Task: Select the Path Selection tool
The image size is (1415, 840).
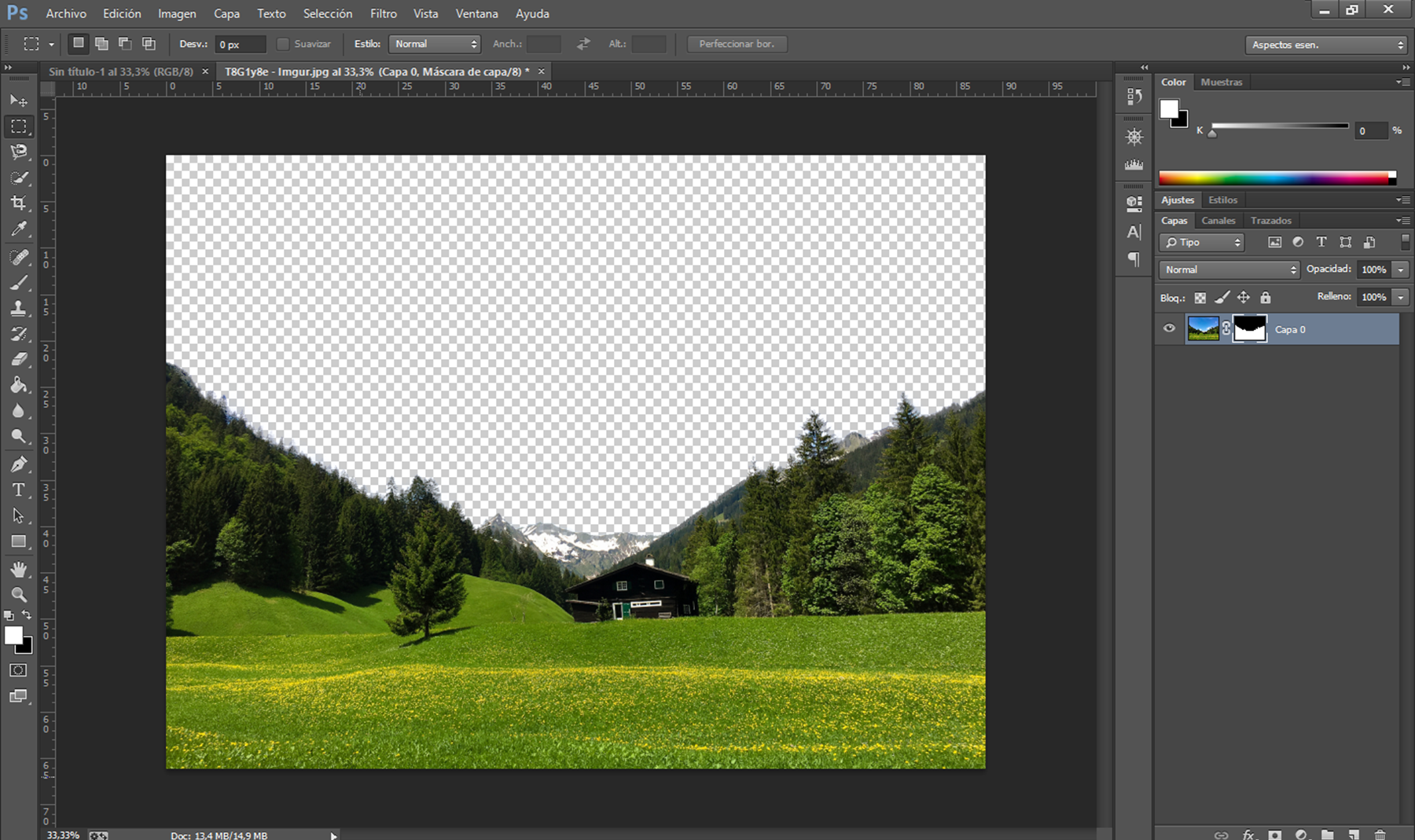Action: coord(19,516)
